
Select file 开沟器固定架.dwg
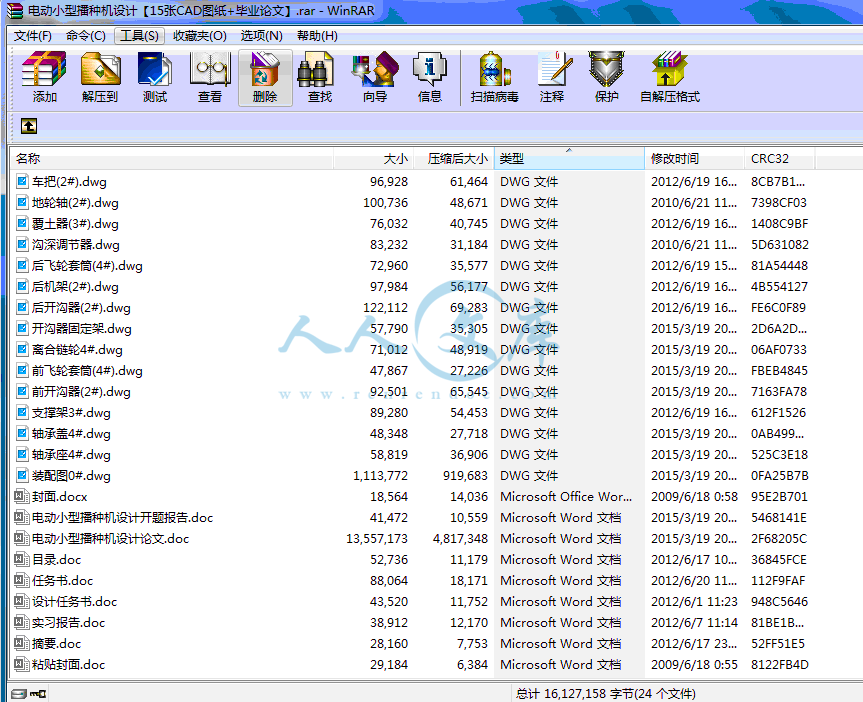point(81,329)
